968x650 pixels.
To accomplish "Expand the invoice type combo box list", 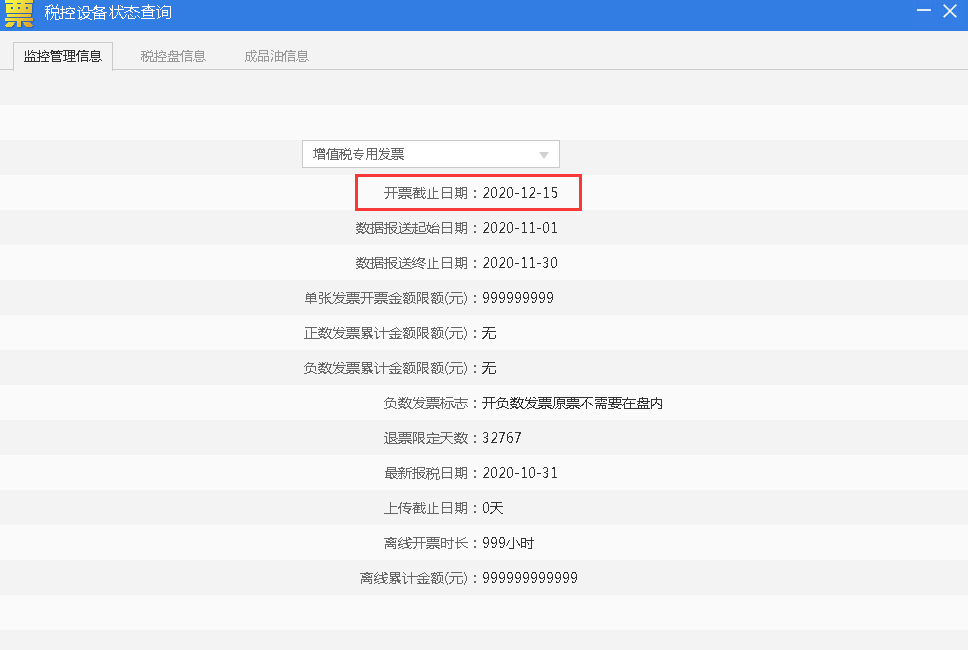I will [430, 153].
